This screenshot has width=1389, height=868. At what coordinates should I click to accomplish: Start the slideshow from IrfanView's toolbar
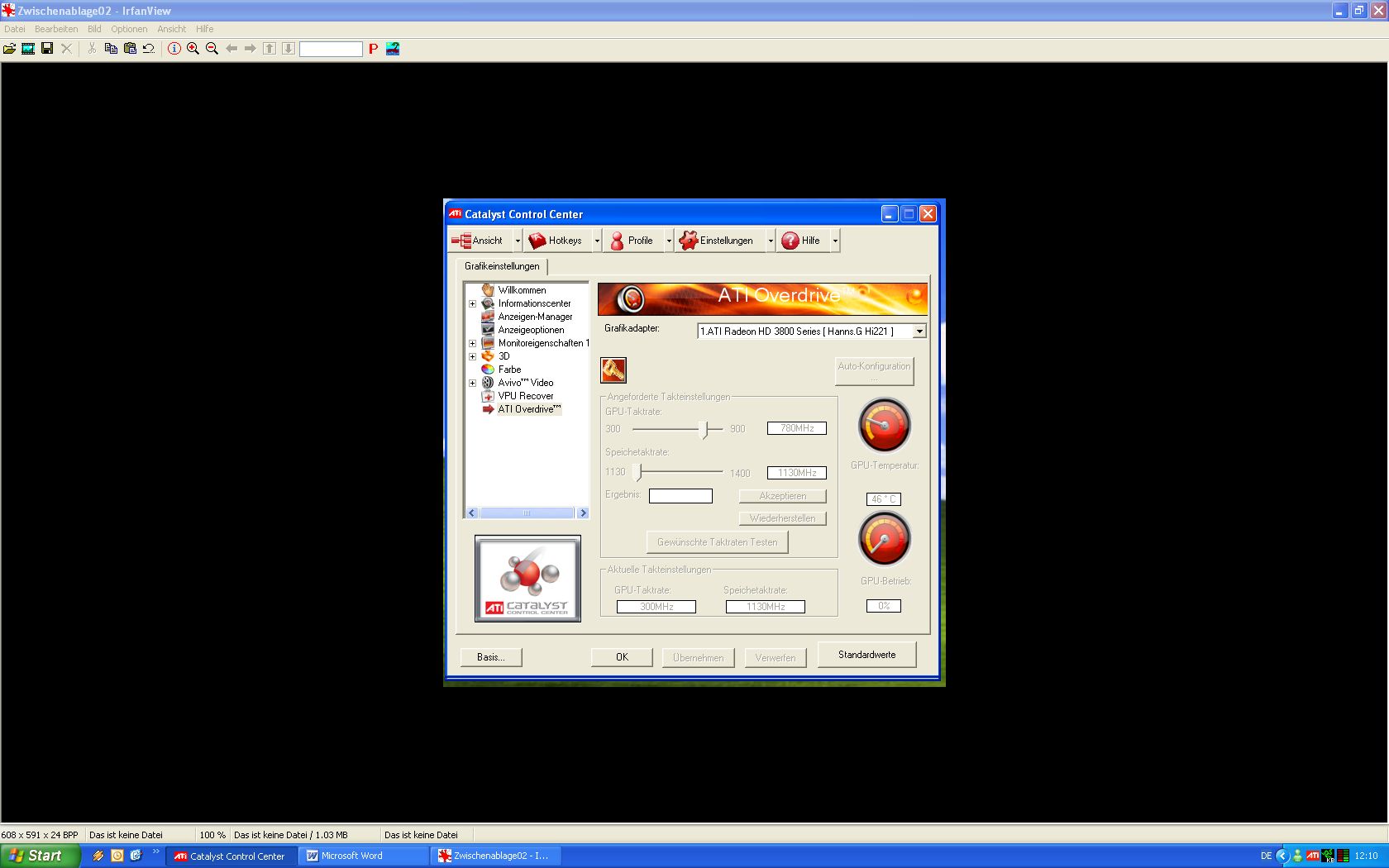pyautogui.click(x=28, y=49)
